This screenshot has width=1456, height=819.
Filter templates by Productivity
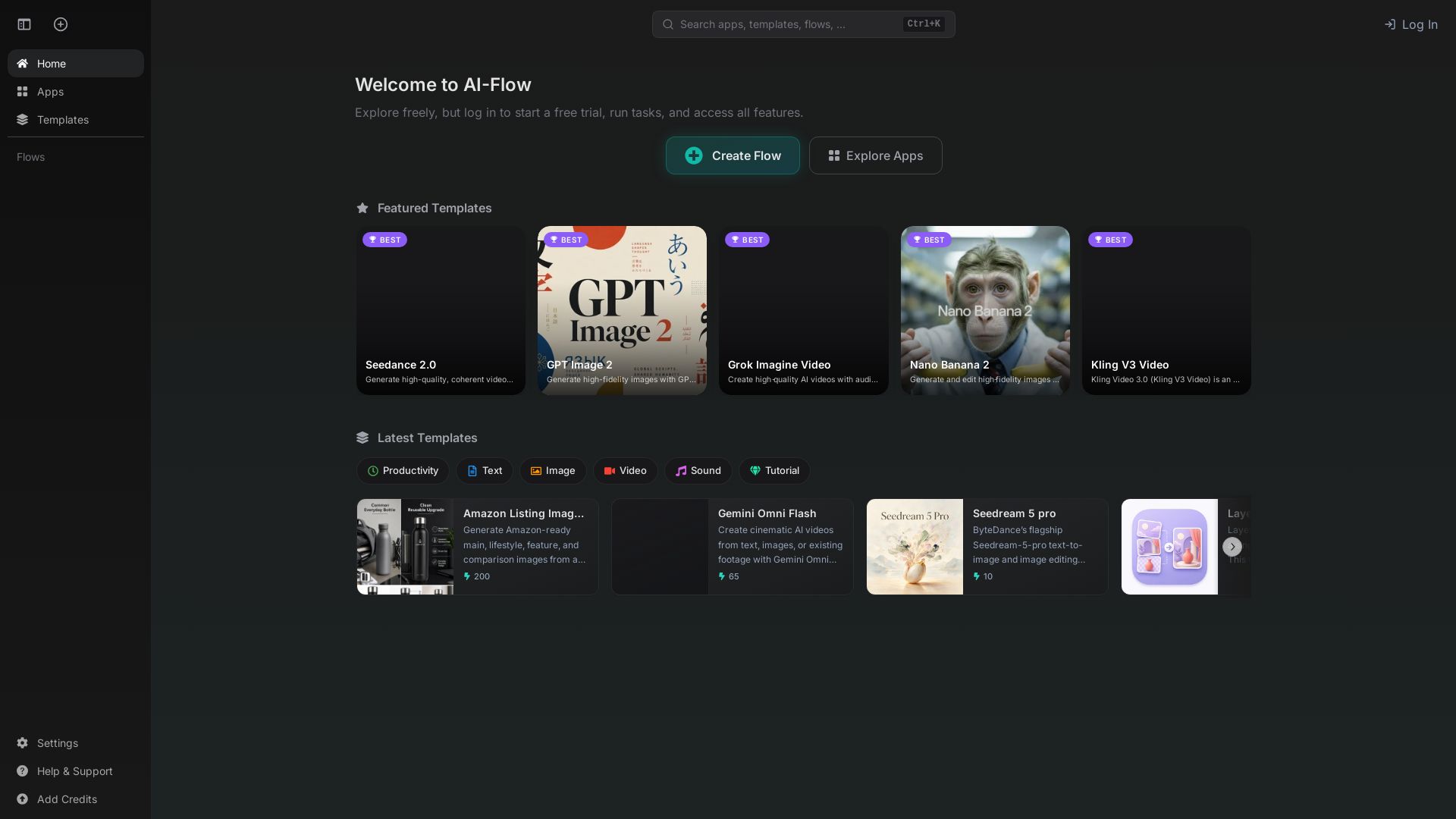pyautogui.click(x=403, y=471)
